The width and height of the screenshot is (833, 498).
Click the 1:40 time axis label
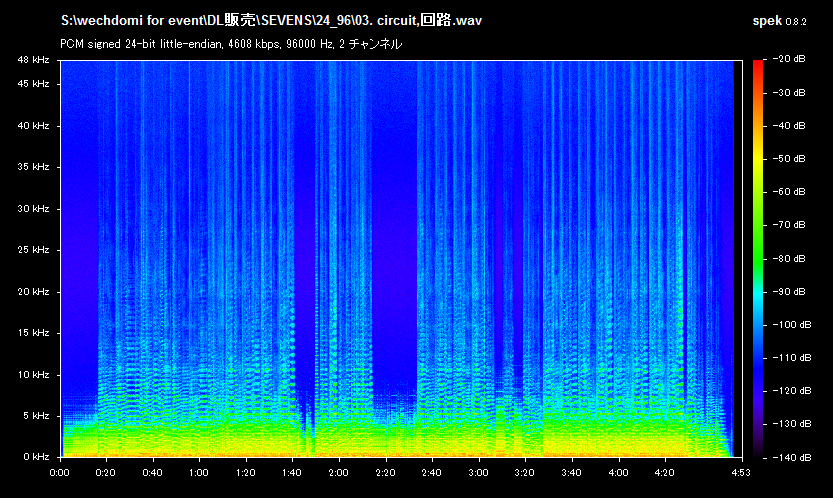292,472
